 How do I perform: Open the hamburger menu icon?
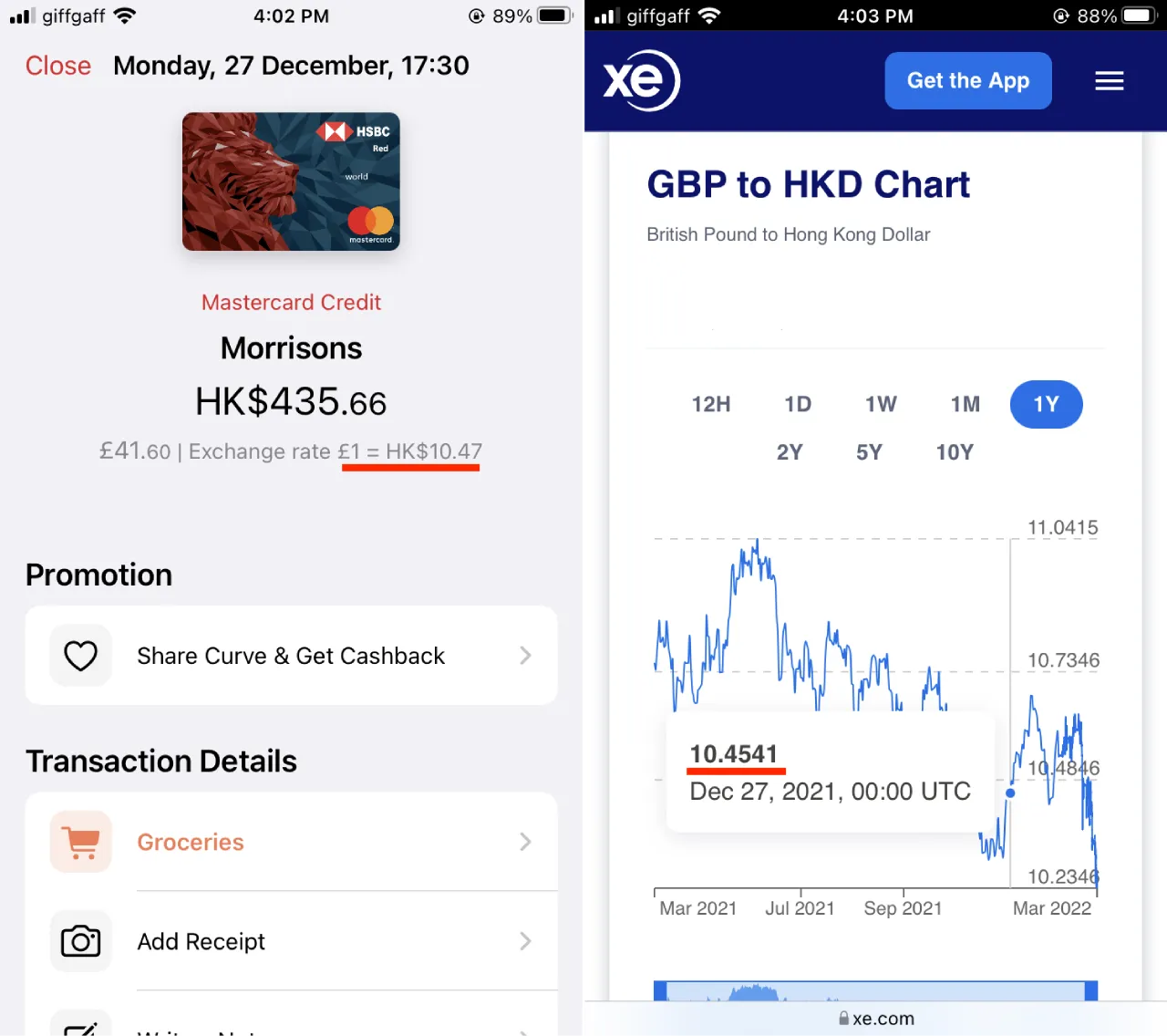click(1109, 81)
